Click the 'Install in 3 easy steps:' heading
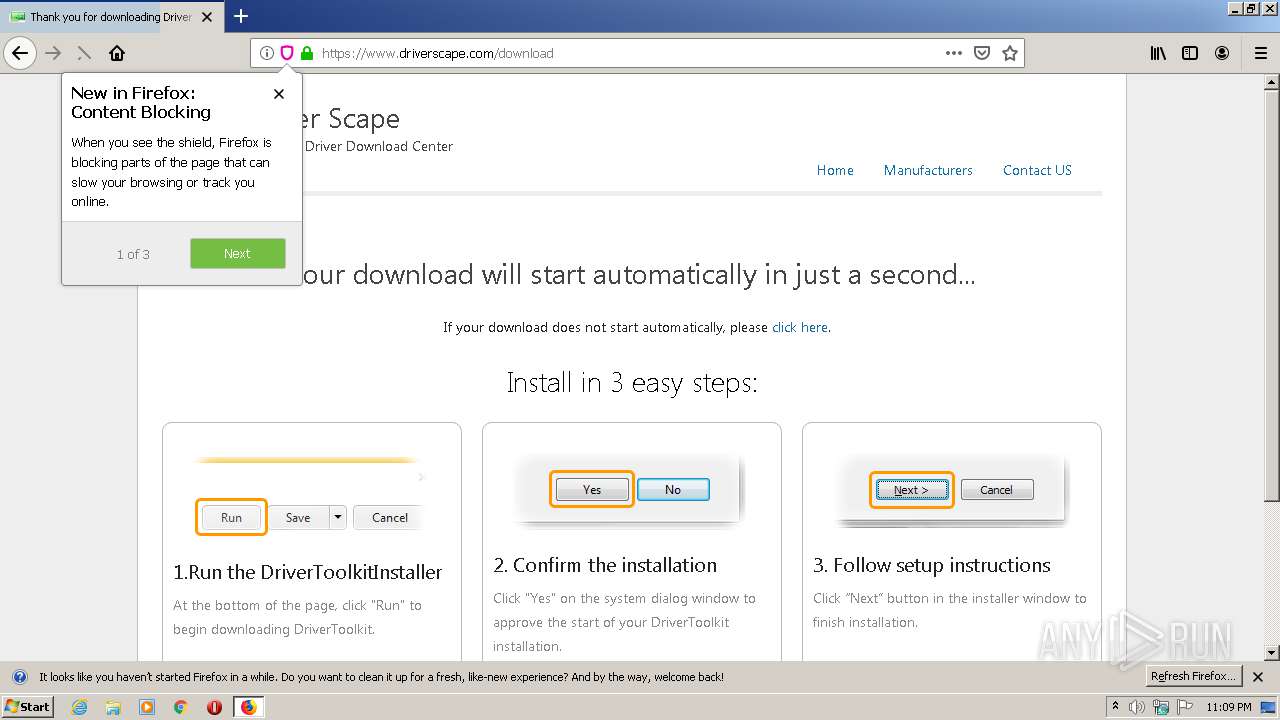The height and width of the screenshot is (720, 1280). (x=632, y=383)
